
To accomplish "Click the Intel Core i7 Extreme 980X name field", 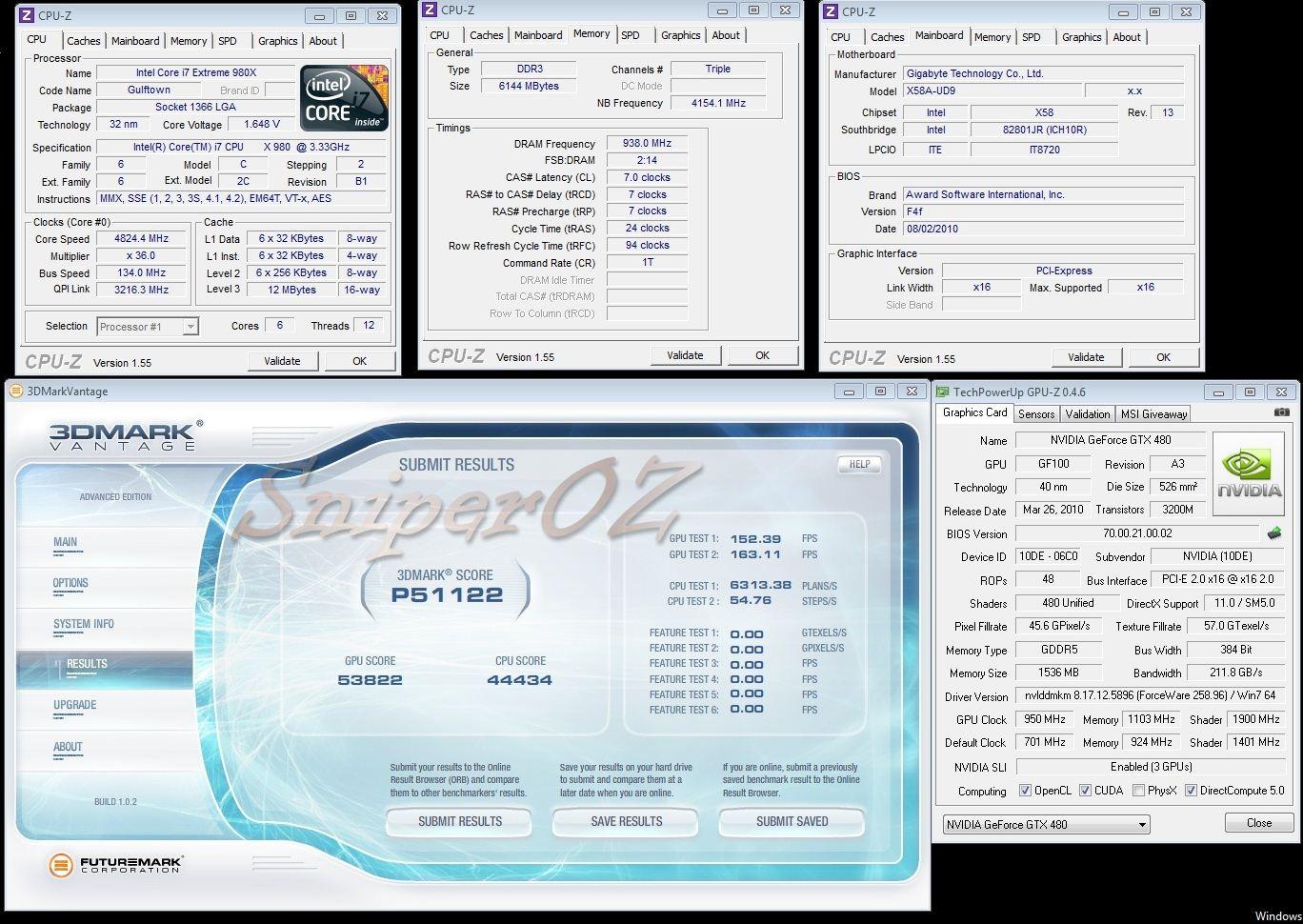I will coord(195,72).
